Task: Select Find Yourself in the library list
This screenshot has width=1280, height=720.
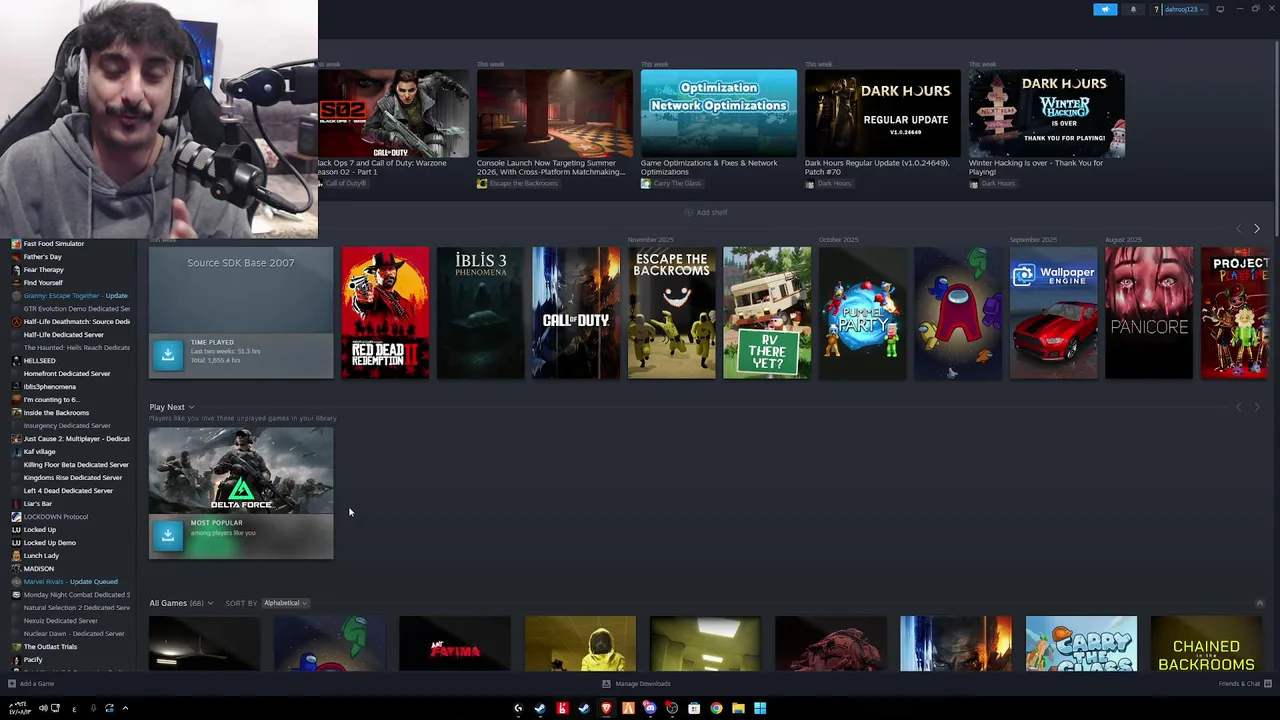Action: pos(43,283)
